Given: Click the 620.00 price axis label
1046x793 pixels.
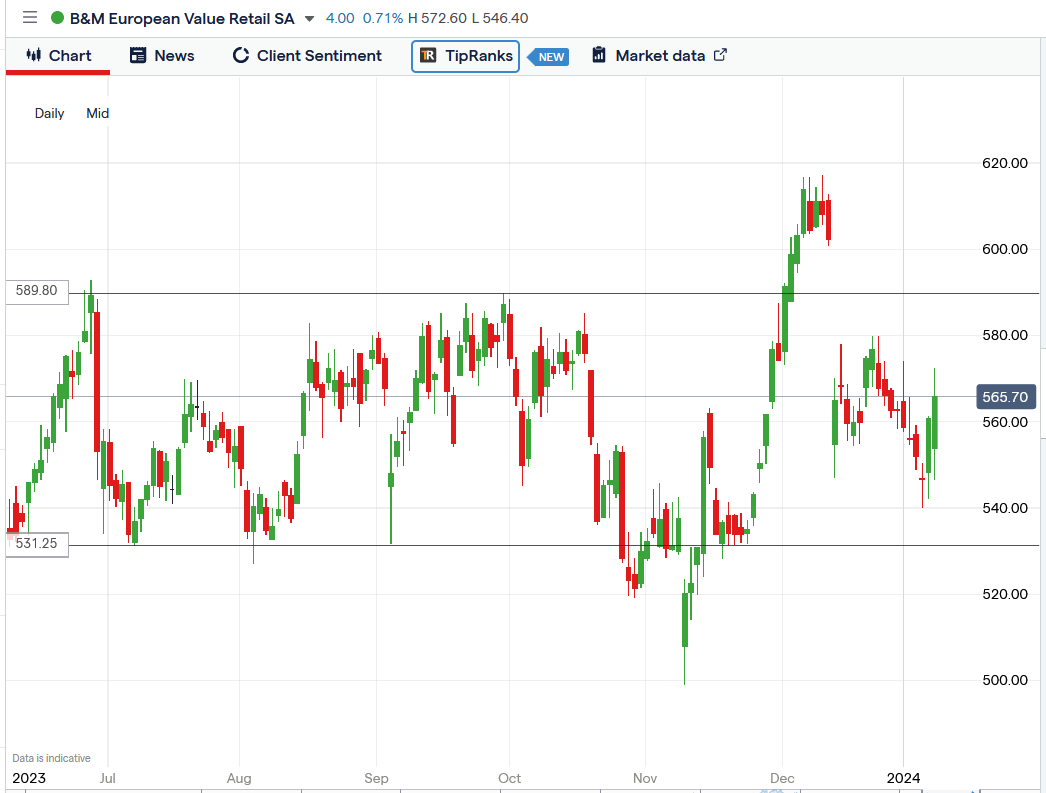Looking at the screenshot, I should [x=1005, y=163].
